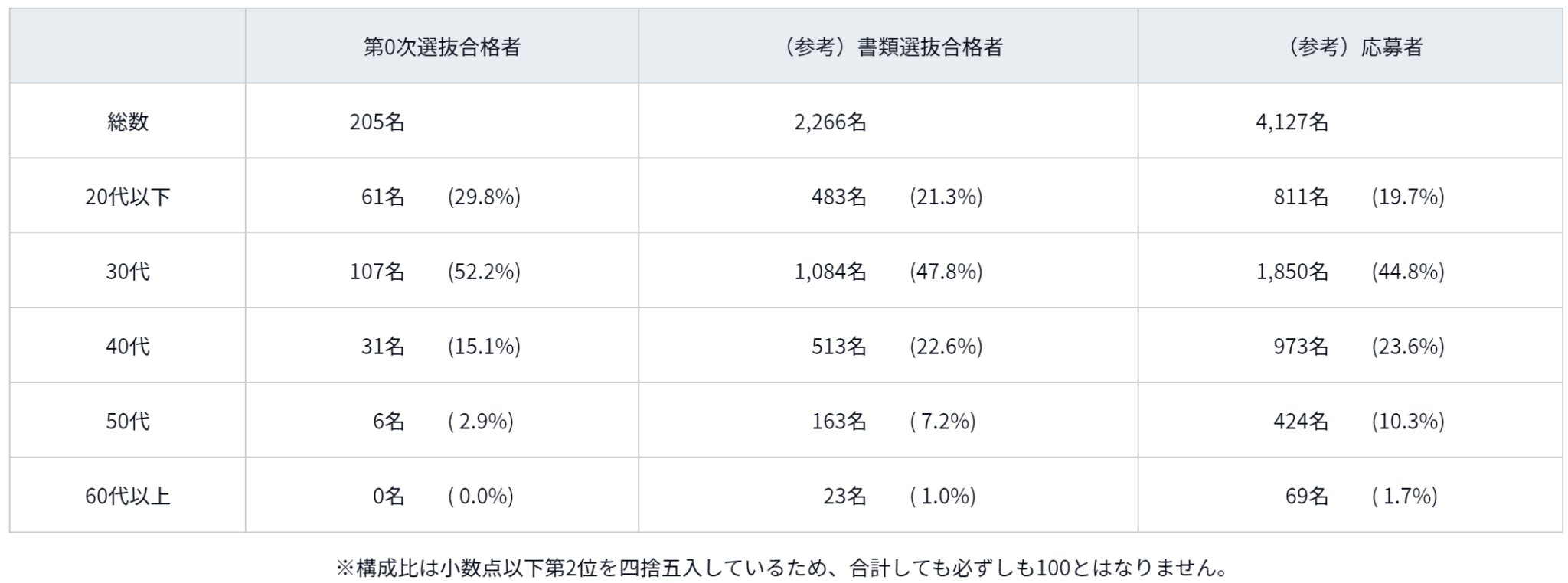Click the 29.8% percentage value
The image size is (1568, 583).
[484, 197]
